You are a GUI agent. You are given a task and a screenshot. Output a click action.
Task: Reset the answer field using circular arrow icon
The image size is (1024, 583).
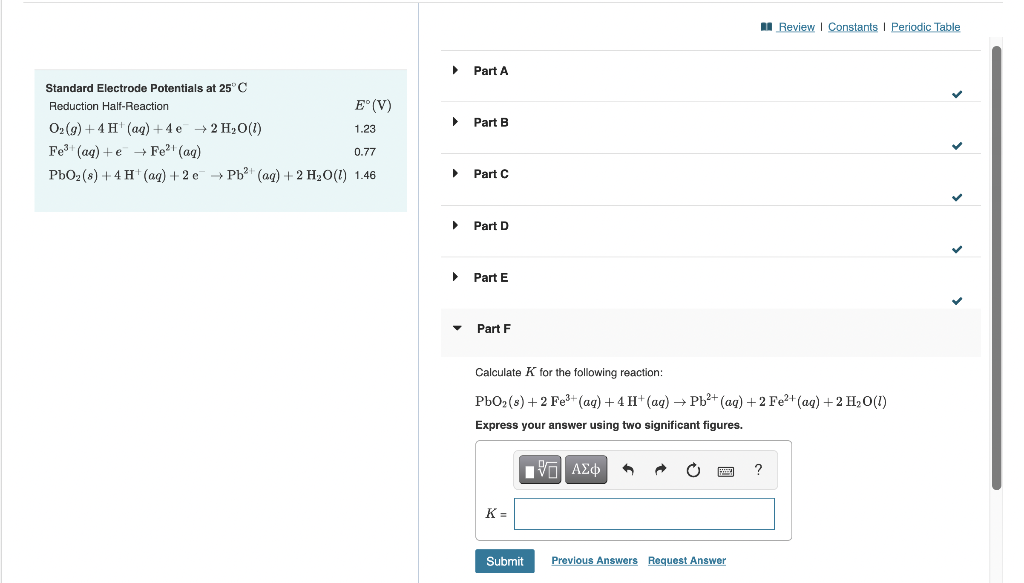[x=693, y=469]
